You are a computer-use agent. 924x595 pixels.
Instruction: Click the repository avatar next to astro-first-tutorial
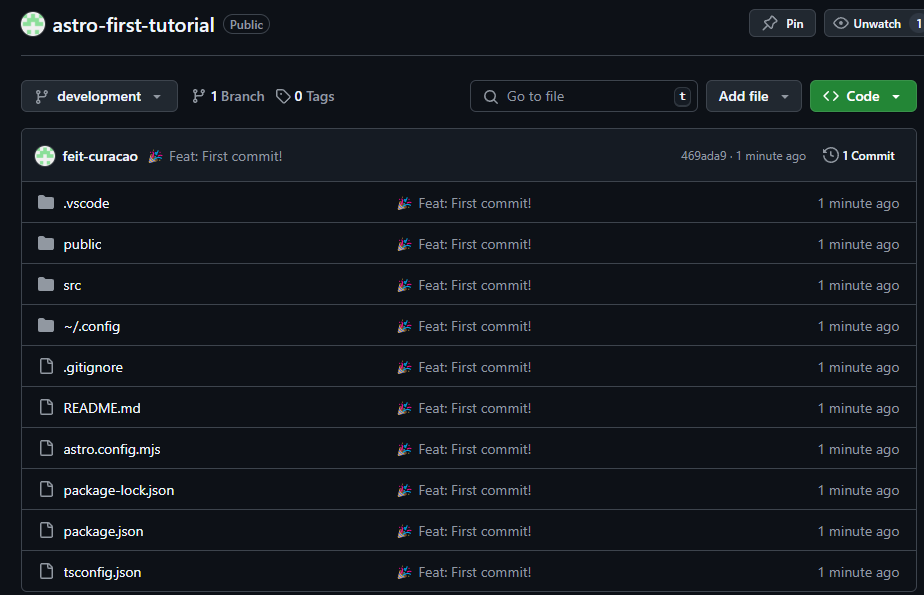point(33,24)
